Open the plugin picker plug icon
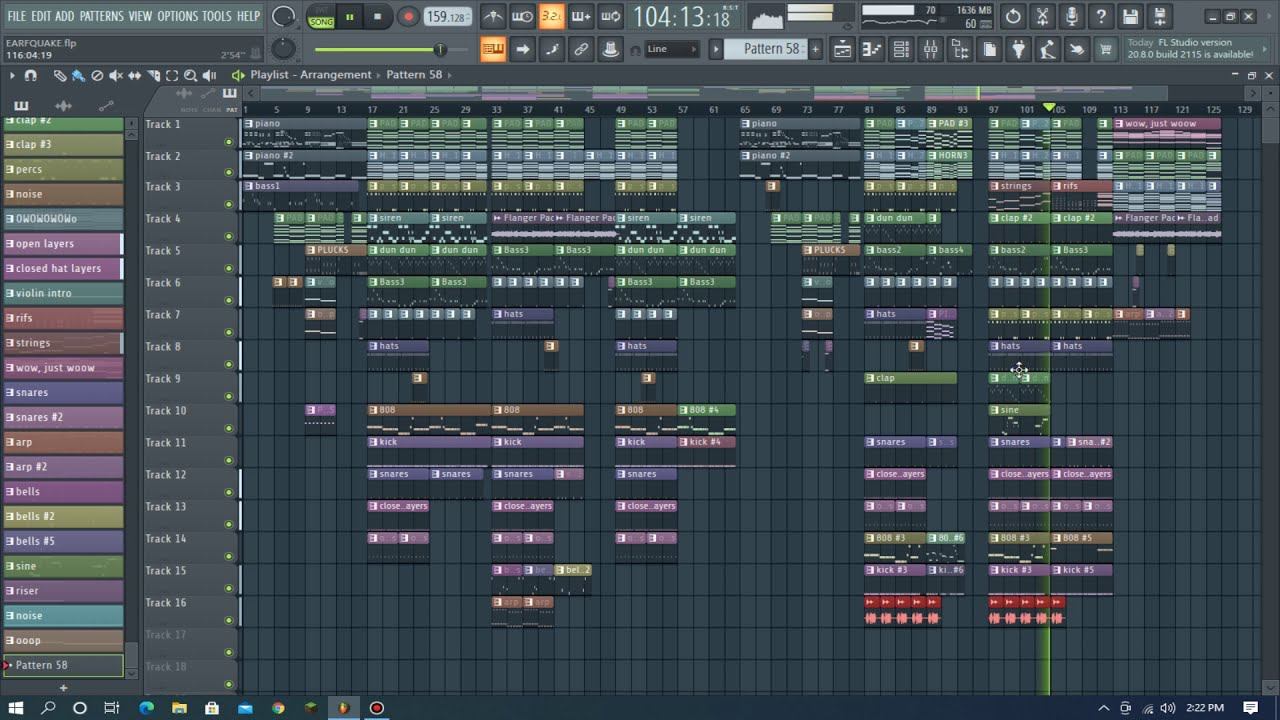 tap(1019, 49)
